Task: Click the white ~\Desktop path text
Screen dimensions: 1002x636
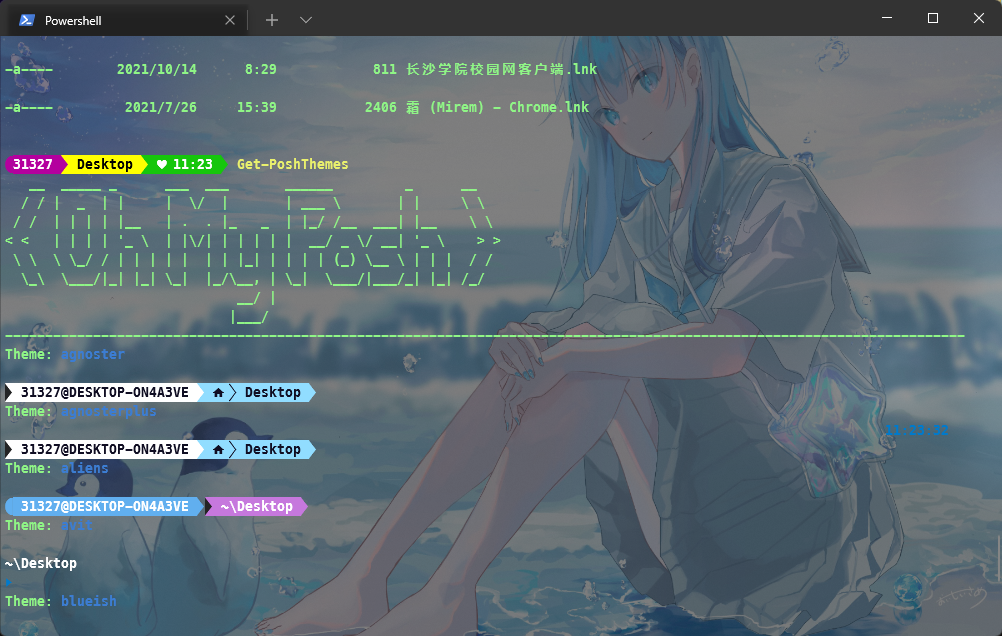Action: tap(41, 563)
